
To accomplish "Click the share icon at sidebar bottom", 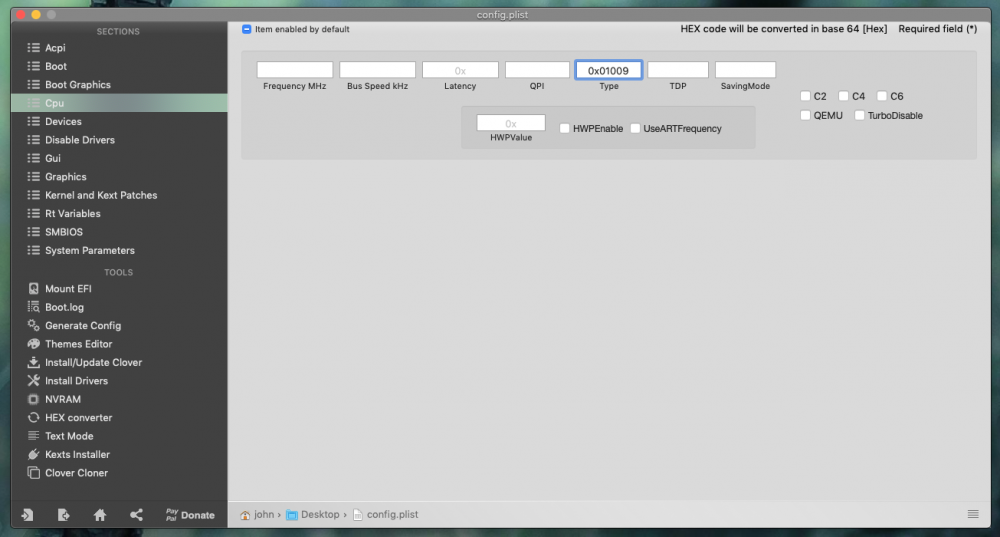I will tap(136, 515).
